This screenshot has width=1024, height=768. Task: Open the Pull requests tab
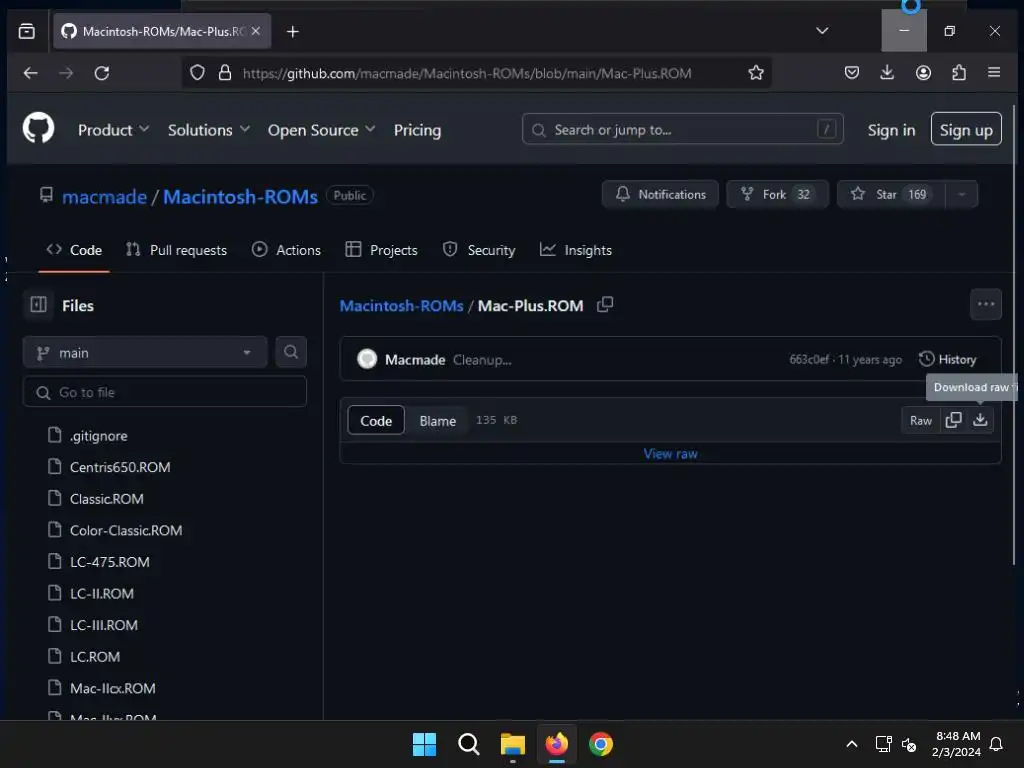176,250
